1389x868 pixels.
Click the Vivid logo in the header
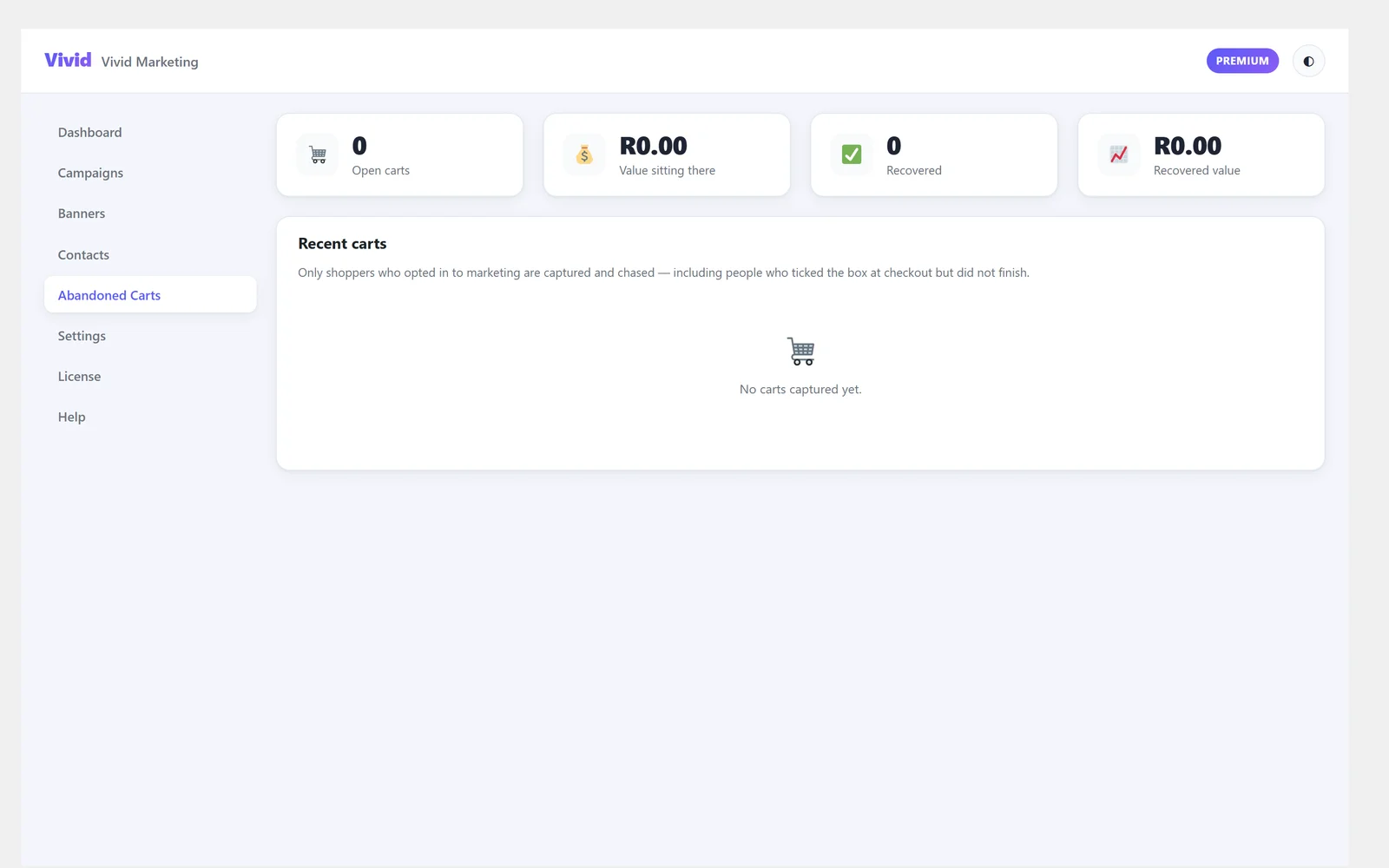68,60
